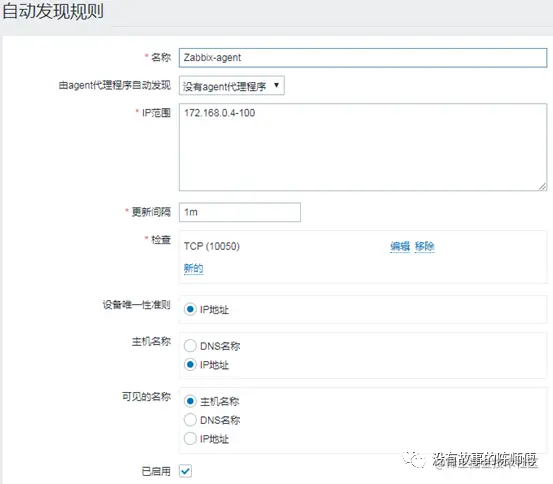This screenshot has height=484, width=553.
Task: Select DNS名称 radio under 主机名称
Action: tap(190, 346)
